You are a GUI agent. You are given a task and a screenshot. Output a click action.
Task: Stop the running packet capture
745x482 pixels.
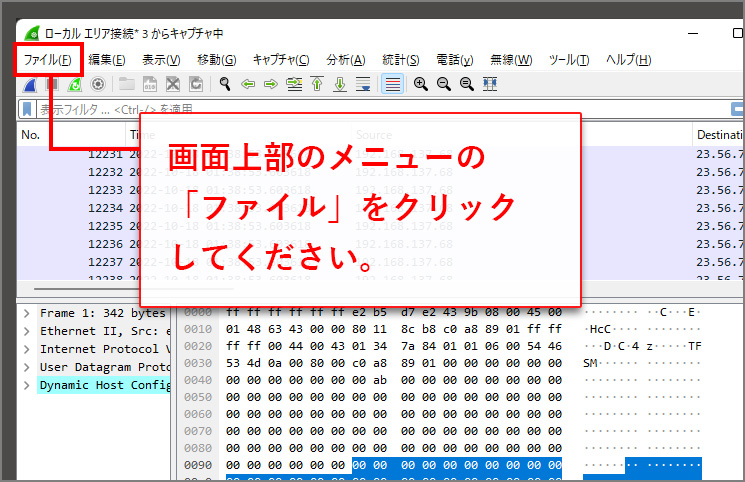[x=52, y=85]
